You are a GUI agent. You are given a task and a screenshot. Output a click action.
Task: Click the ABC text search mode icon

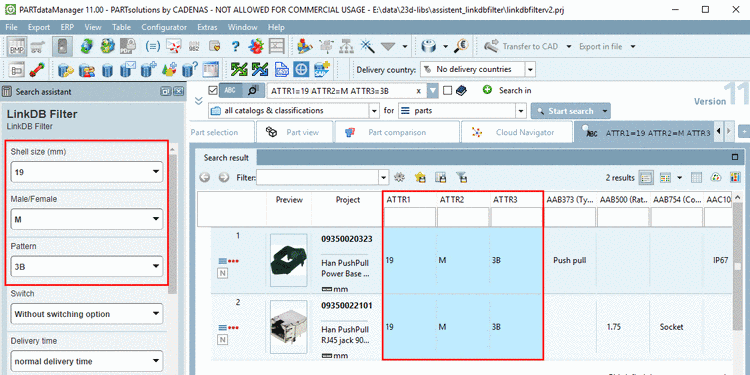[230, 90]
